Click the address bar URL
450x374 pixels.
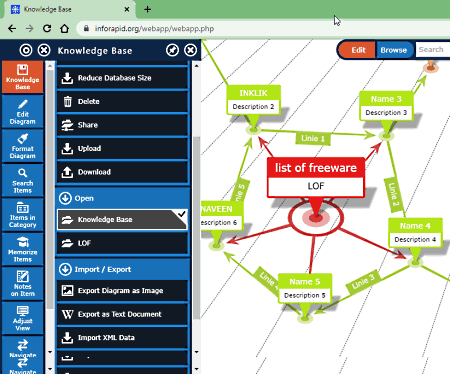[x=154, y=29]
